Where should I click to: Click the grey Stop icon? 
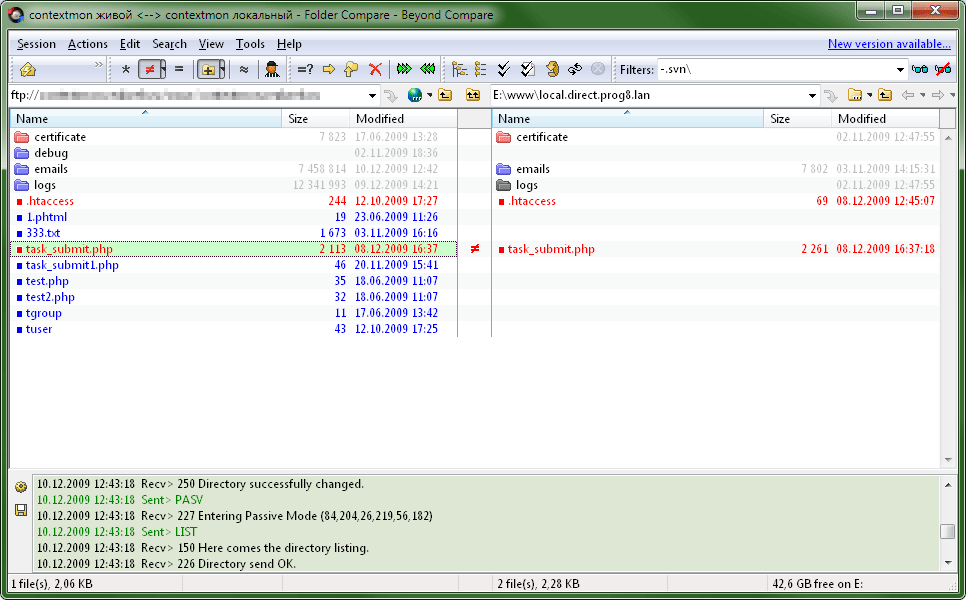click(x=598, y=69)
